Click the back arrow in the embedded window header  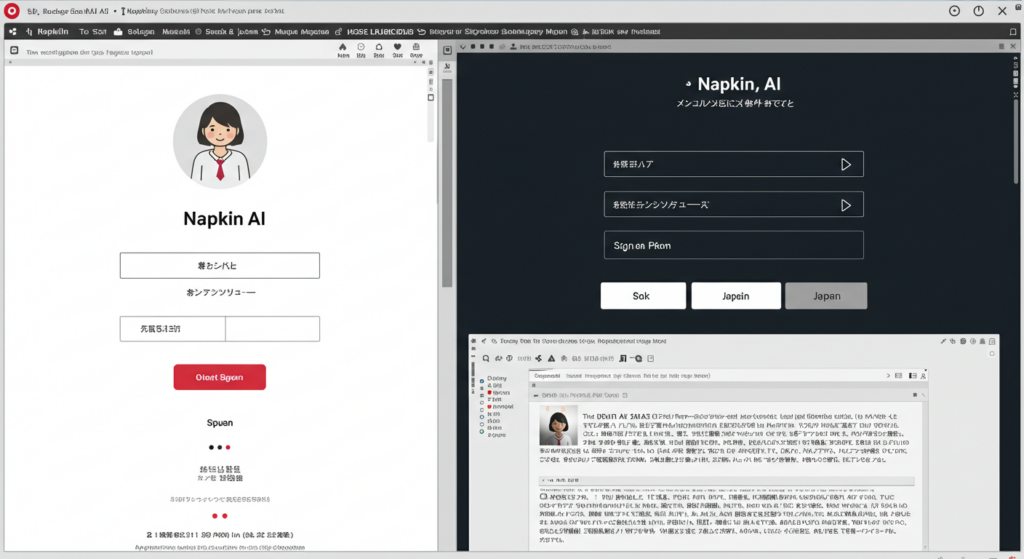pyautogui.click(x=484, y=341)
